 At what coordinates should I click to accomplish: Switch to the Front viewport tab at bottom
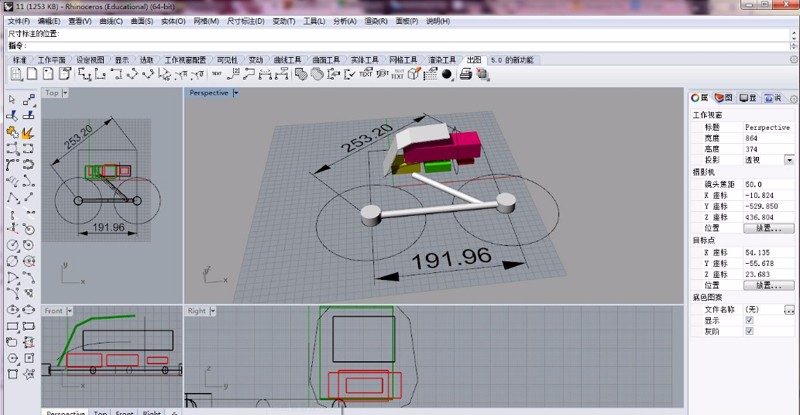(x=124, y=412)
